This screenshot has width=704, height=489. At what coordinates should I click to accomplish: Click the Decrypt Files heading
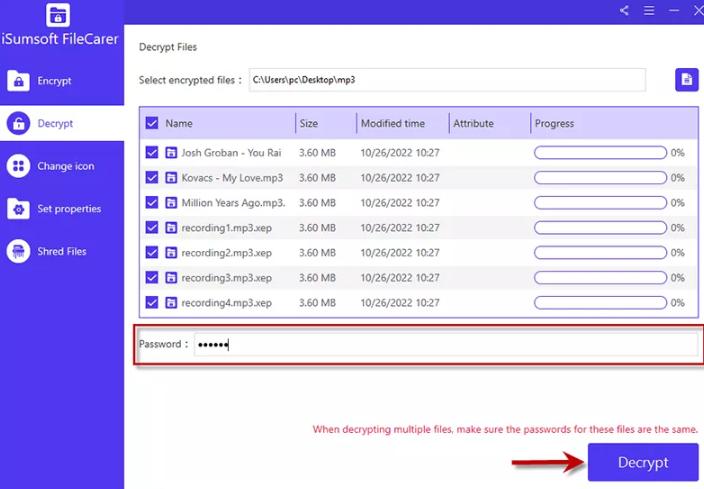[x=168, y=47]
